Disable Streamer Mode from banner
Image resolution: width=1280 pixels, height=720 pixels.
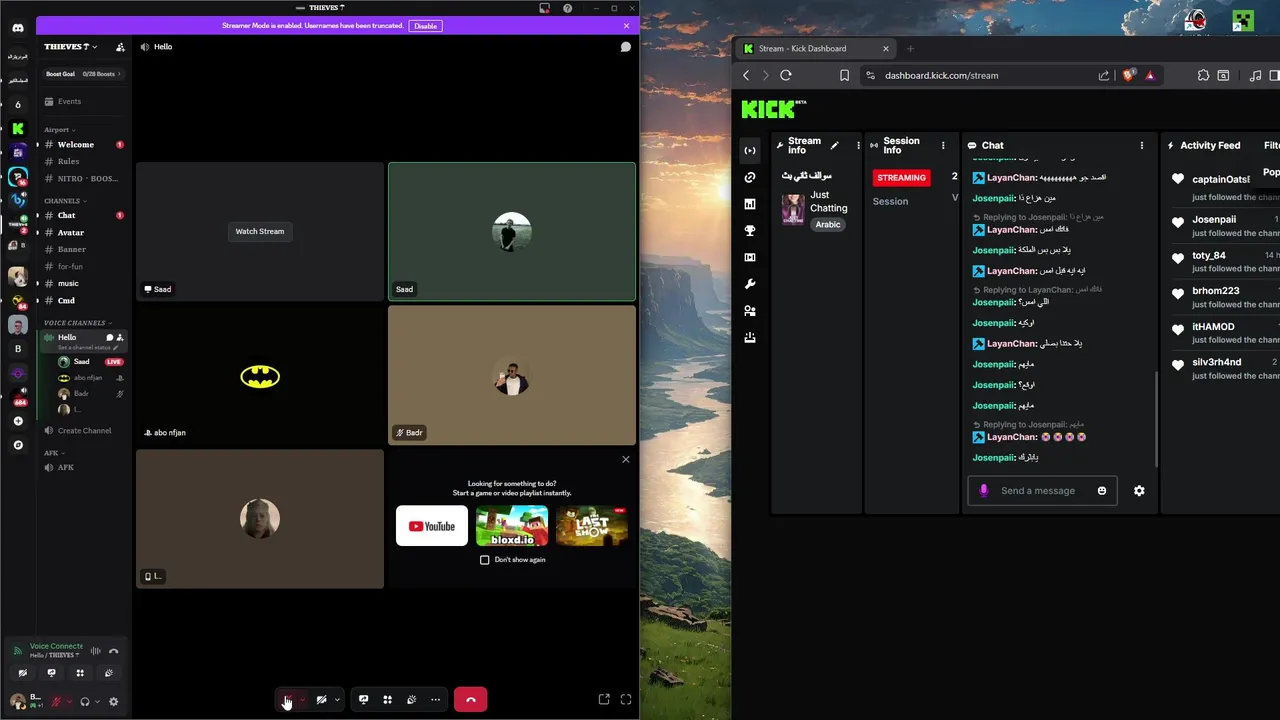426,26
